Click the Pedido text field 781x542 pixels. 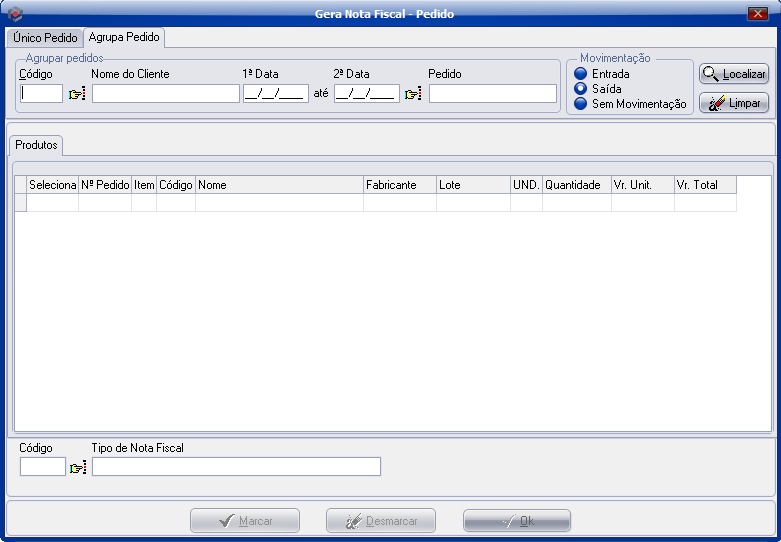(x=492, y=94)
